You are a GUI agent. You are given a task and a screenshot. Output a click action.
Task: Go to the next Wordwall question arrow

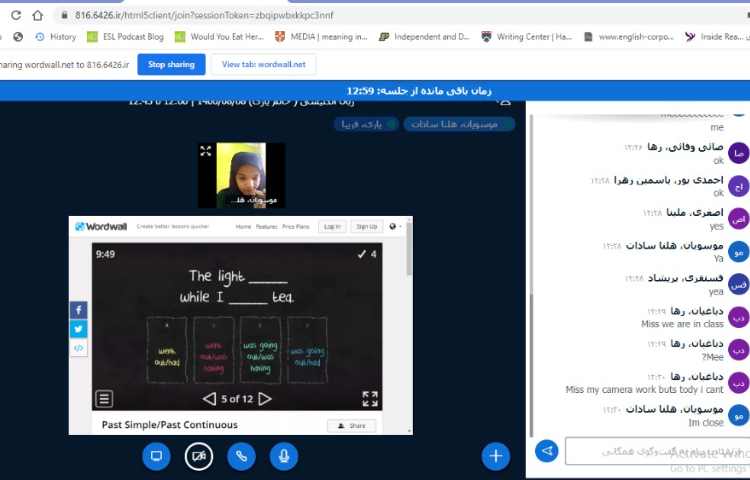tap(265, 399)
